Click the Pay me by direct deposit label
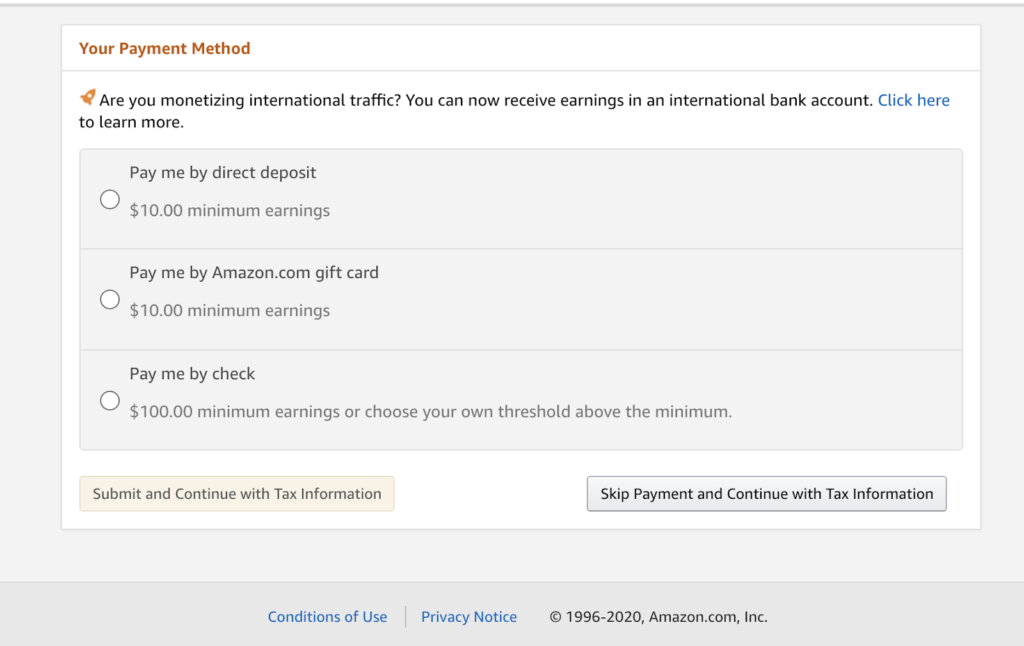The width and height of the screenshot is (1024, 646). 222,172
